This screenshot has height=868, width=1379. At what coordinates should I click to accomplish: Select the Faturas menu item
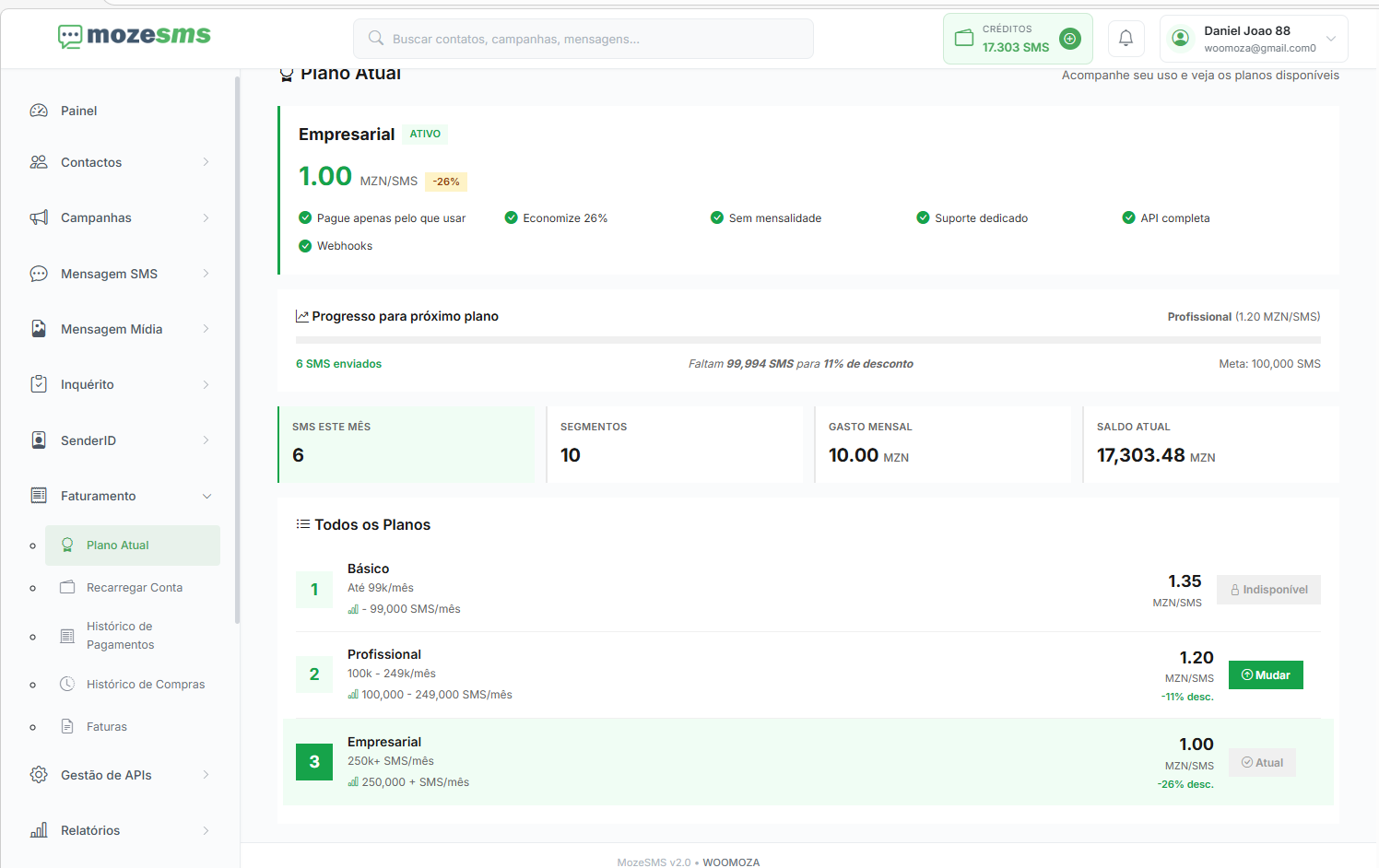point(106,727)
